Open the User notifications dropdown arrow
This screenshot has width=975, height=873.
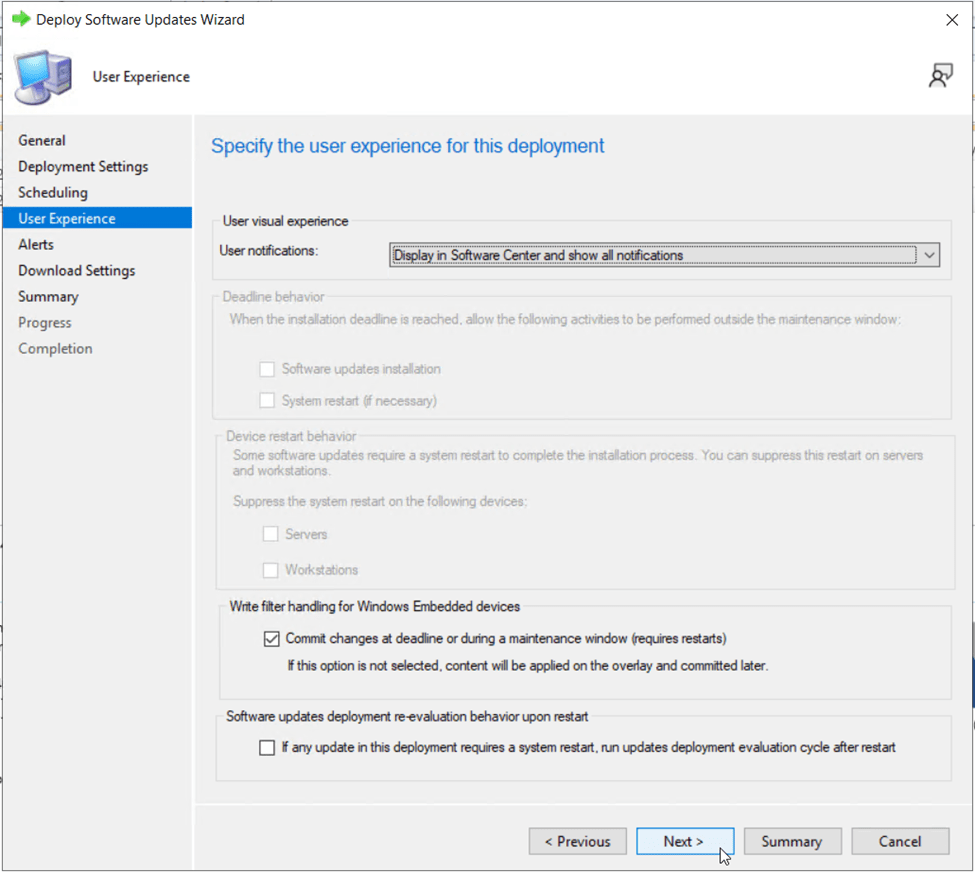click(930, 255)
